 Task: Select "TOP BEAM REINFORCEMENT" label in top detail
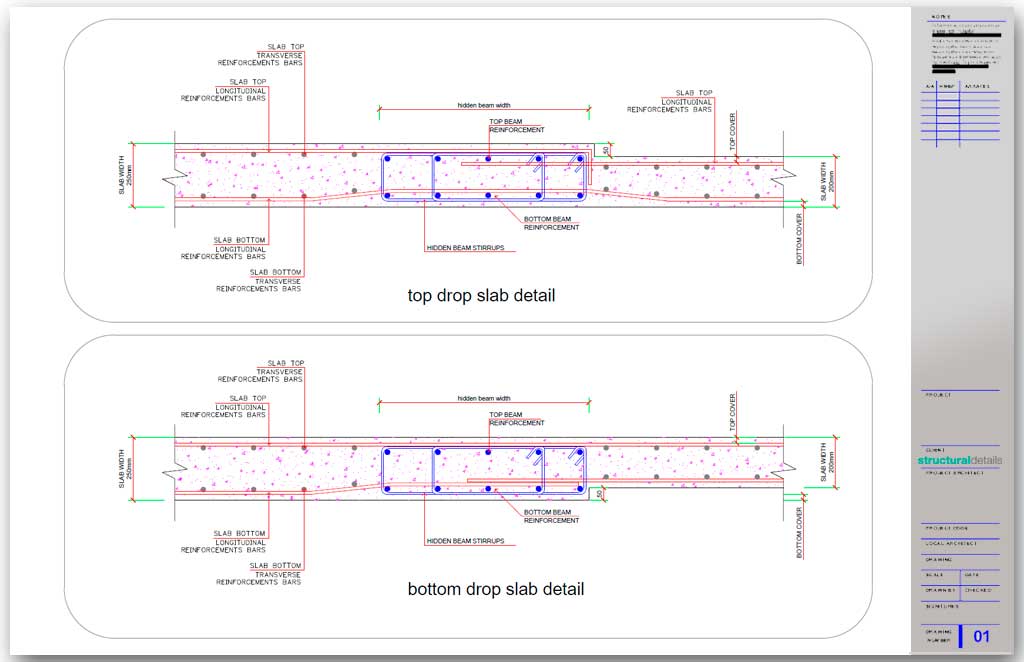pyautogui.click(x=517, y=126)
